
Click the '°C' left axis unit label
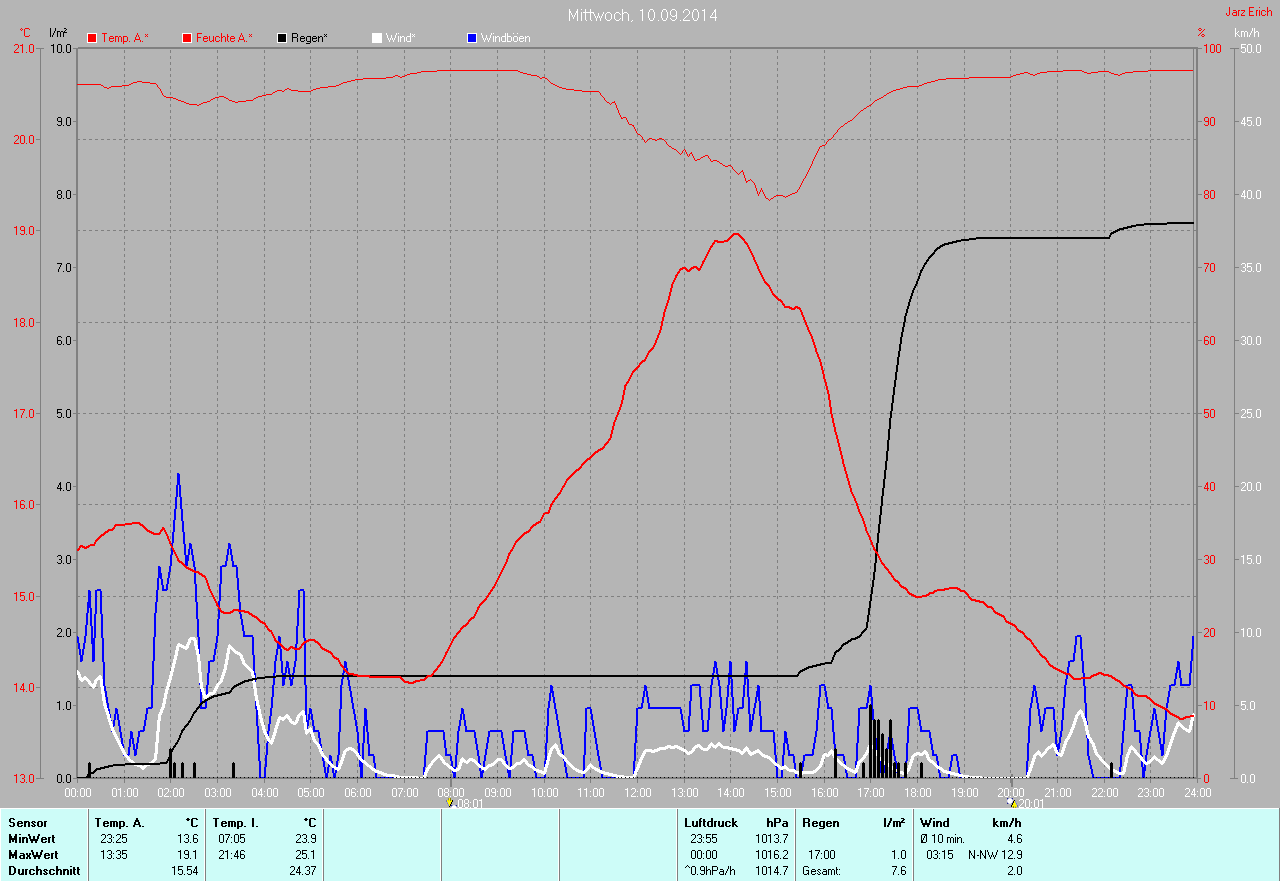click(x=25, y=33)
